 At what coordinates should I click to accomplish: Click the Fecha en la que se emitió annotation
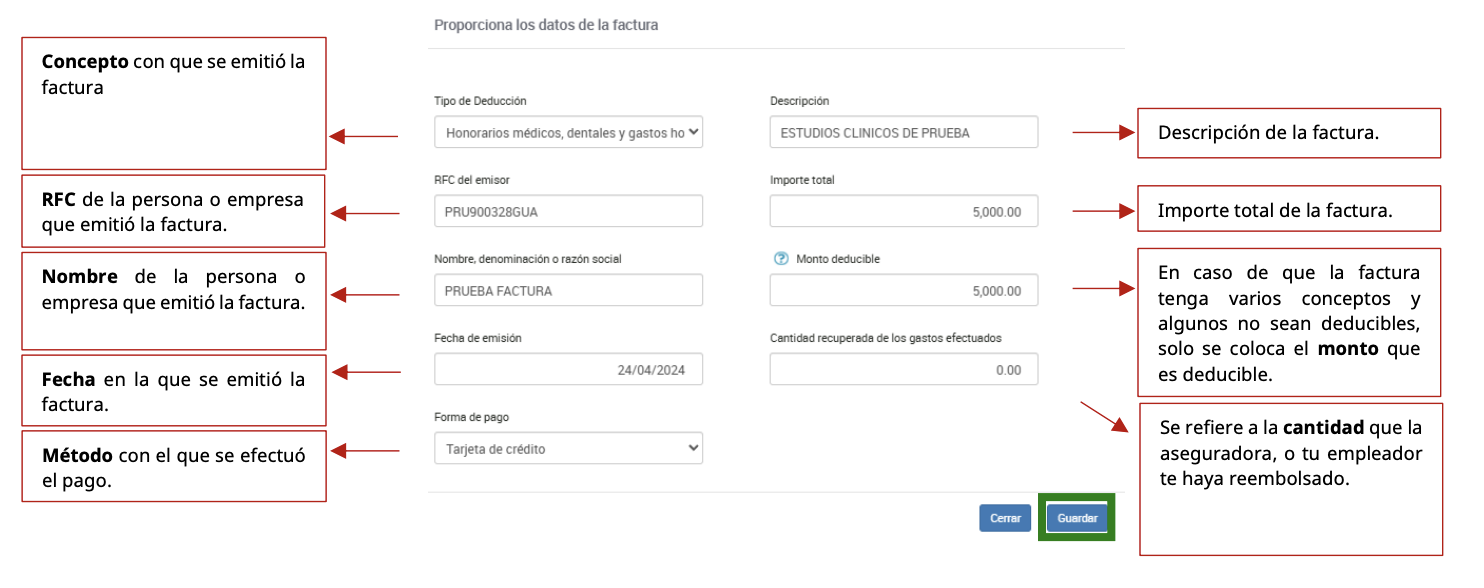174,390
